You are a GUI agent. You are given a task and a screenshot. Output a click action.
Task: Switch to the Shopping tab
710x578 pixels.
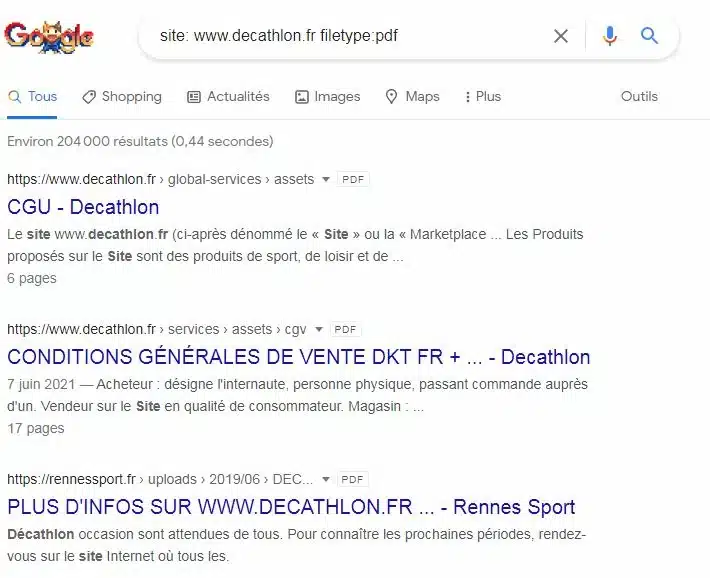(122, 96)
